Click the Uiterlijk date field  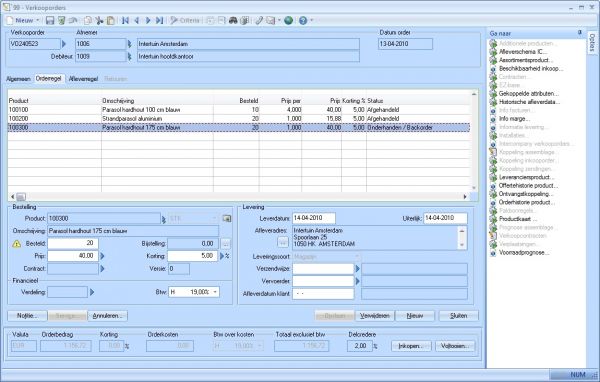[445, 218]
